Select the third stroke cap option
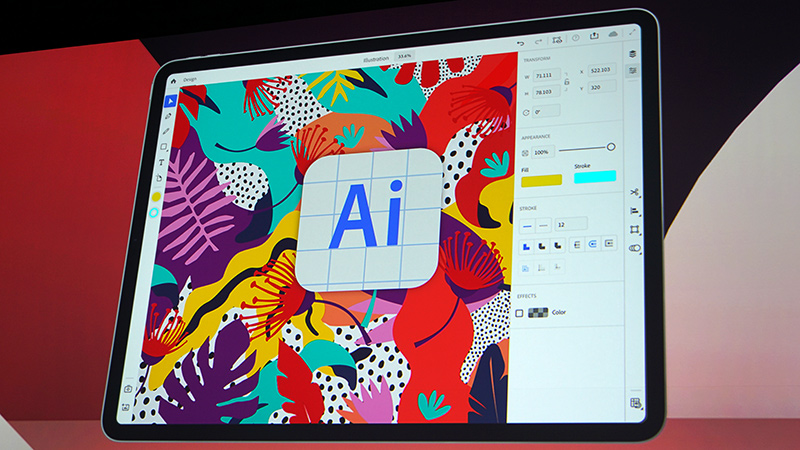 [609, 243]
